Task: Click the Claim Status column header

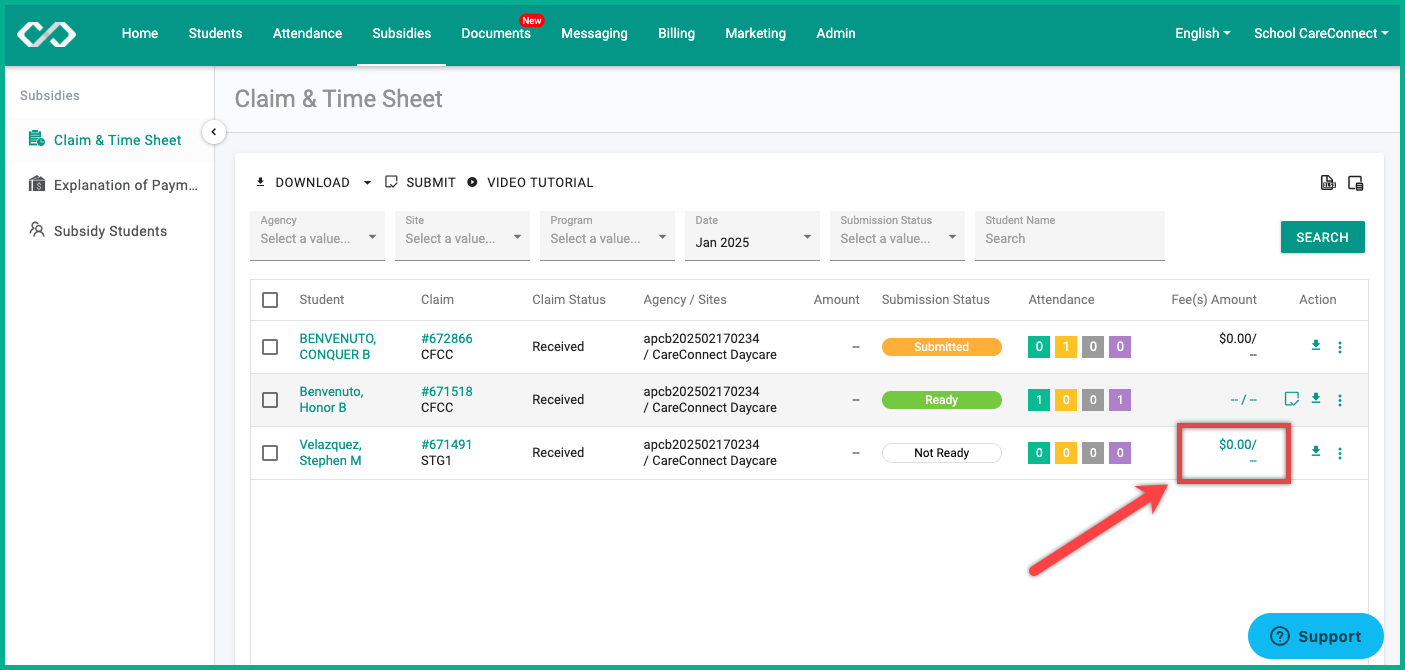Action: (x=569, y=300)
